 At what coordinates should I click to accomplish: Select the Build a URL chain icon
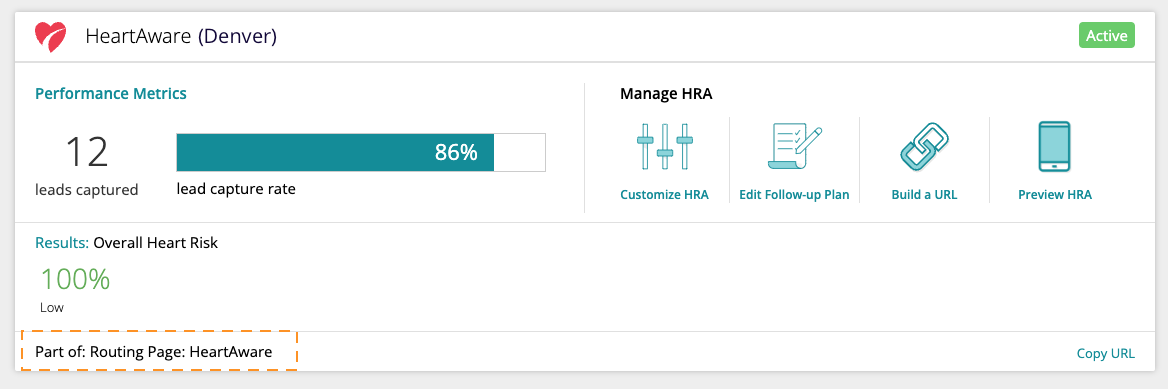[x=924, y=147]
